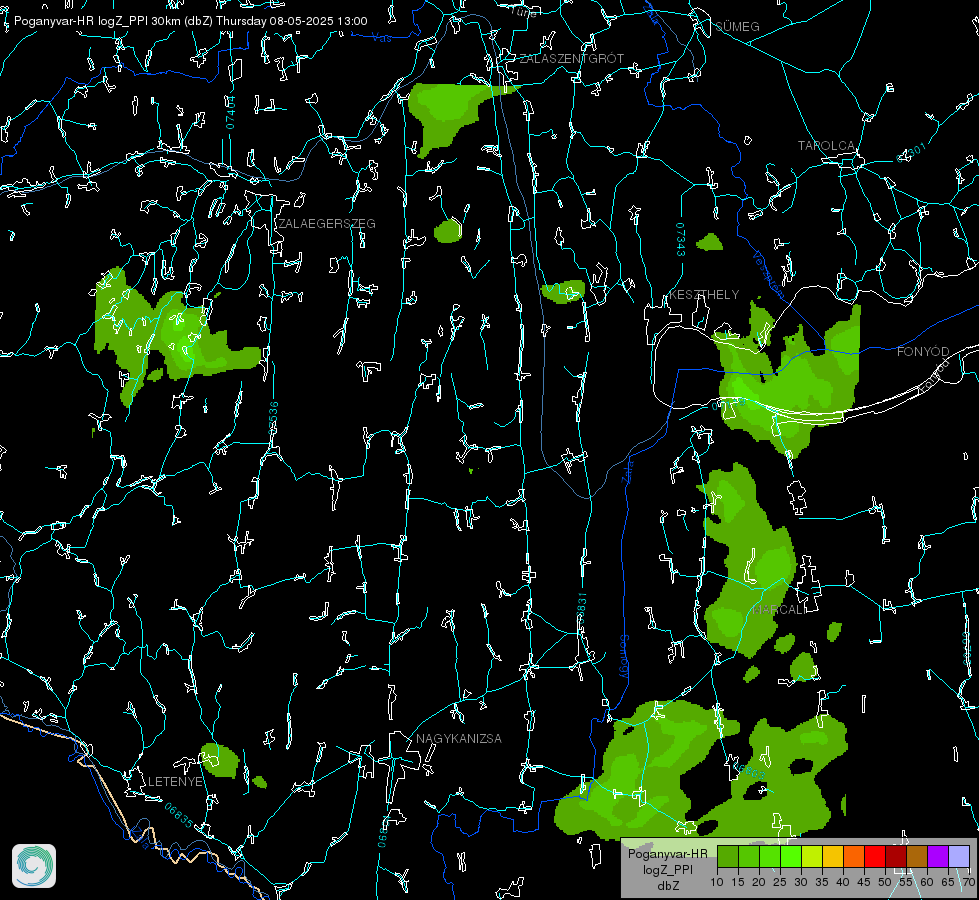
Task: Click the 07343 road number label
Action: tap(680, 240)
